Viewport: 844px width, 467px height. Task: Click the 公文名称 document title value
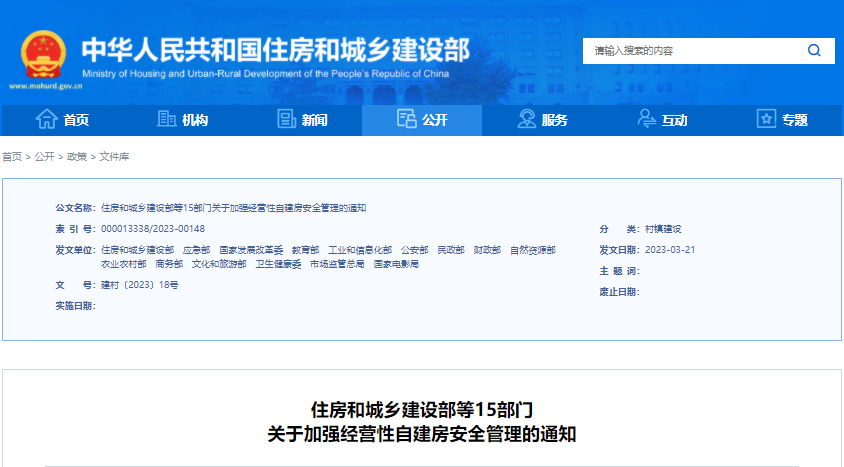point(234,208)
